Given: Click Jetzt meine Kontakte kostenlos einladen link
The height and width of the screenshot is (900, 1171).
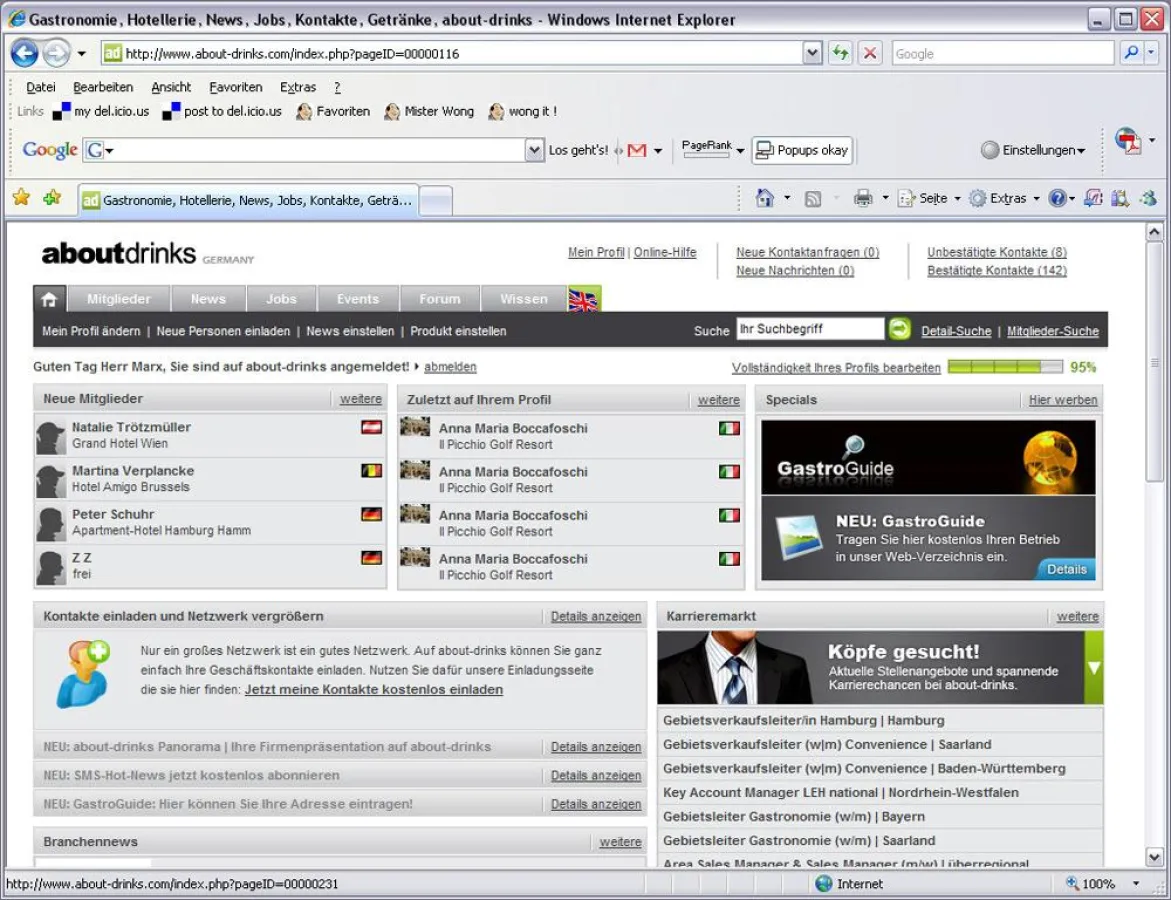Looking at the screenshot, I should click(373, 690).
